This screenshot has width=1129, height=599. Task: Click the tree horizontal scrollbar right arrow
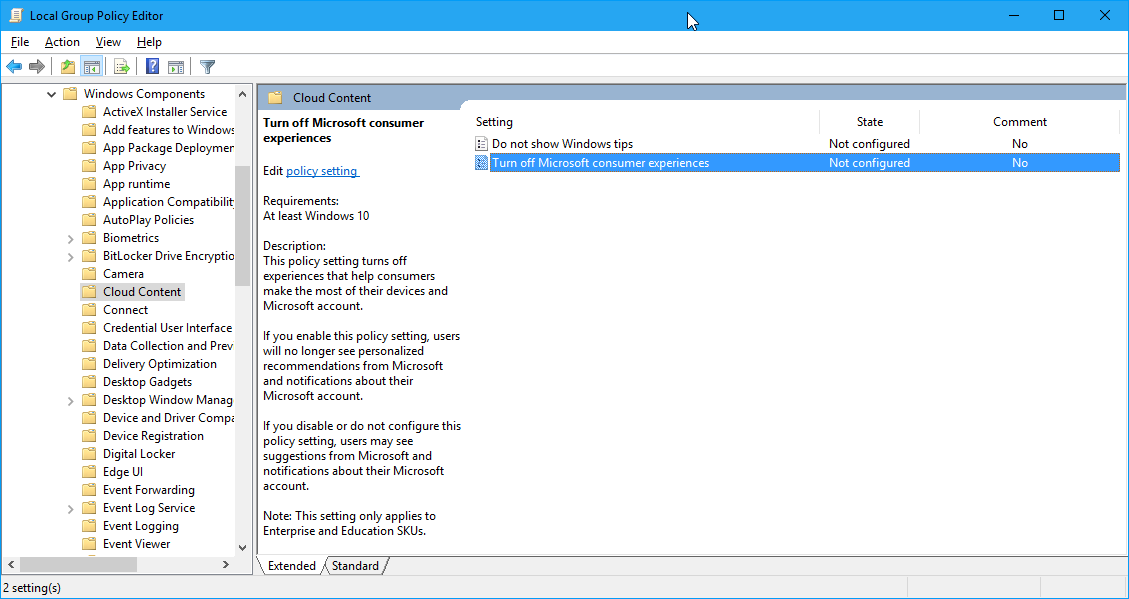click(225, 565)
